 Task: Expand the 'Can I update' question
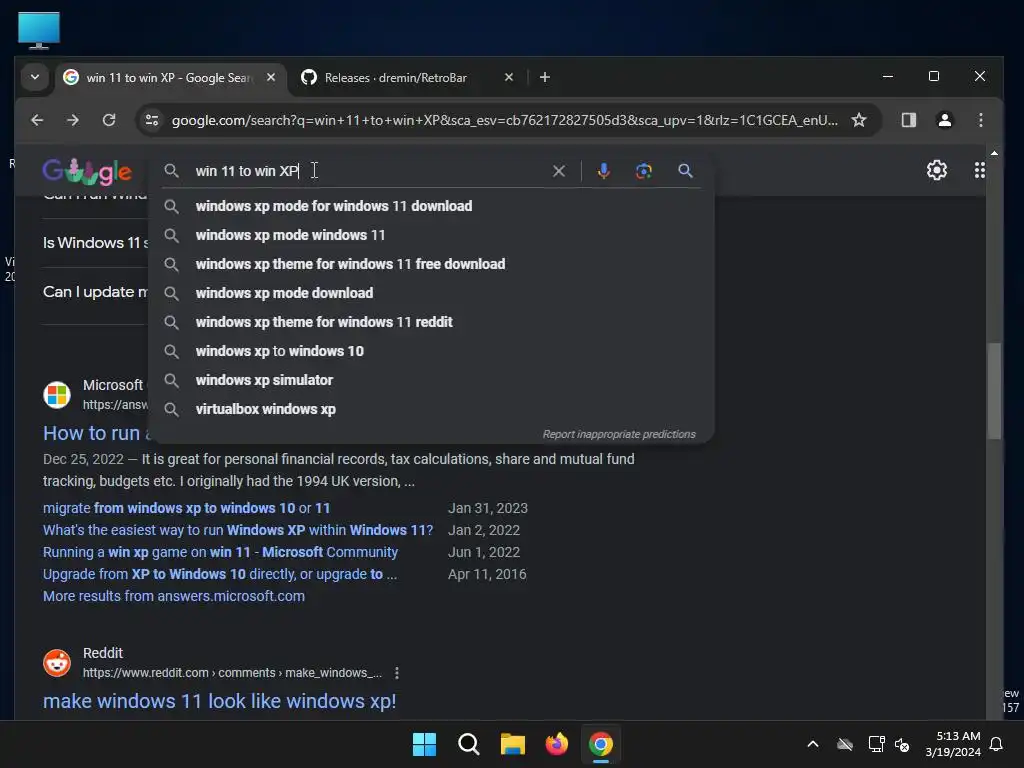pyautogui.click(x=95, y=292)
